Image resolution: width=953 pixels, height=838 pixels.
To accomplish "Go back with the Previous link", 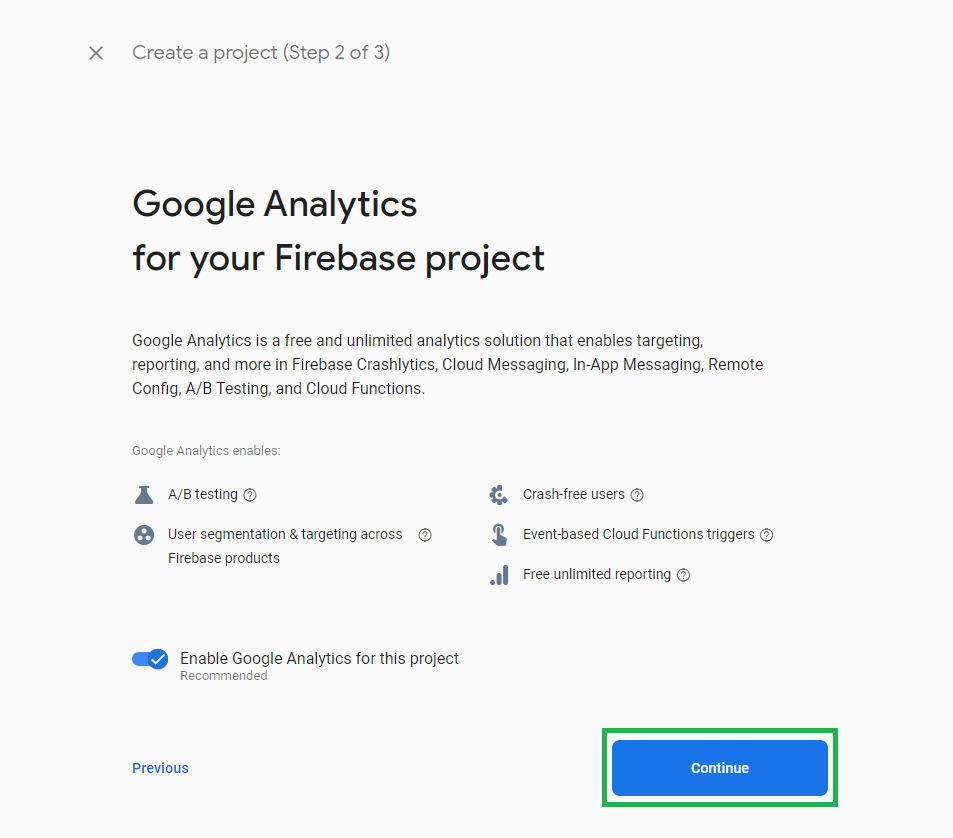I will [x=160, y=768].
